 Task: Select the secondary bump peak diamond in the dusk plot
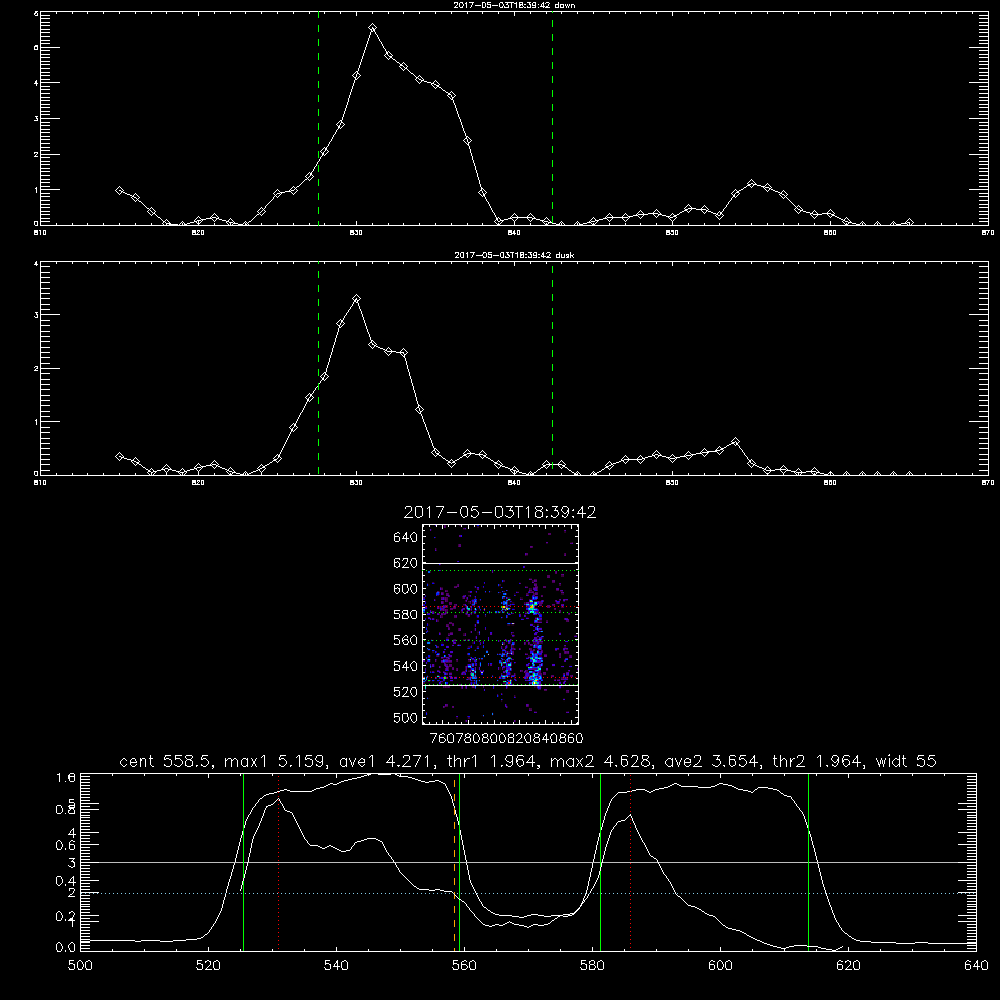point(735,441)
